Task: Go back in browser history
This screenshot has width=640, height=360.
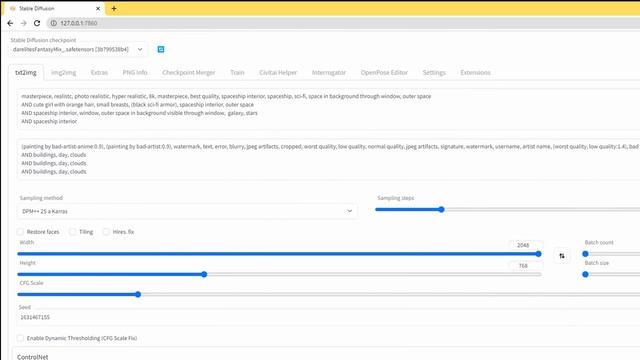Action: 10,23
